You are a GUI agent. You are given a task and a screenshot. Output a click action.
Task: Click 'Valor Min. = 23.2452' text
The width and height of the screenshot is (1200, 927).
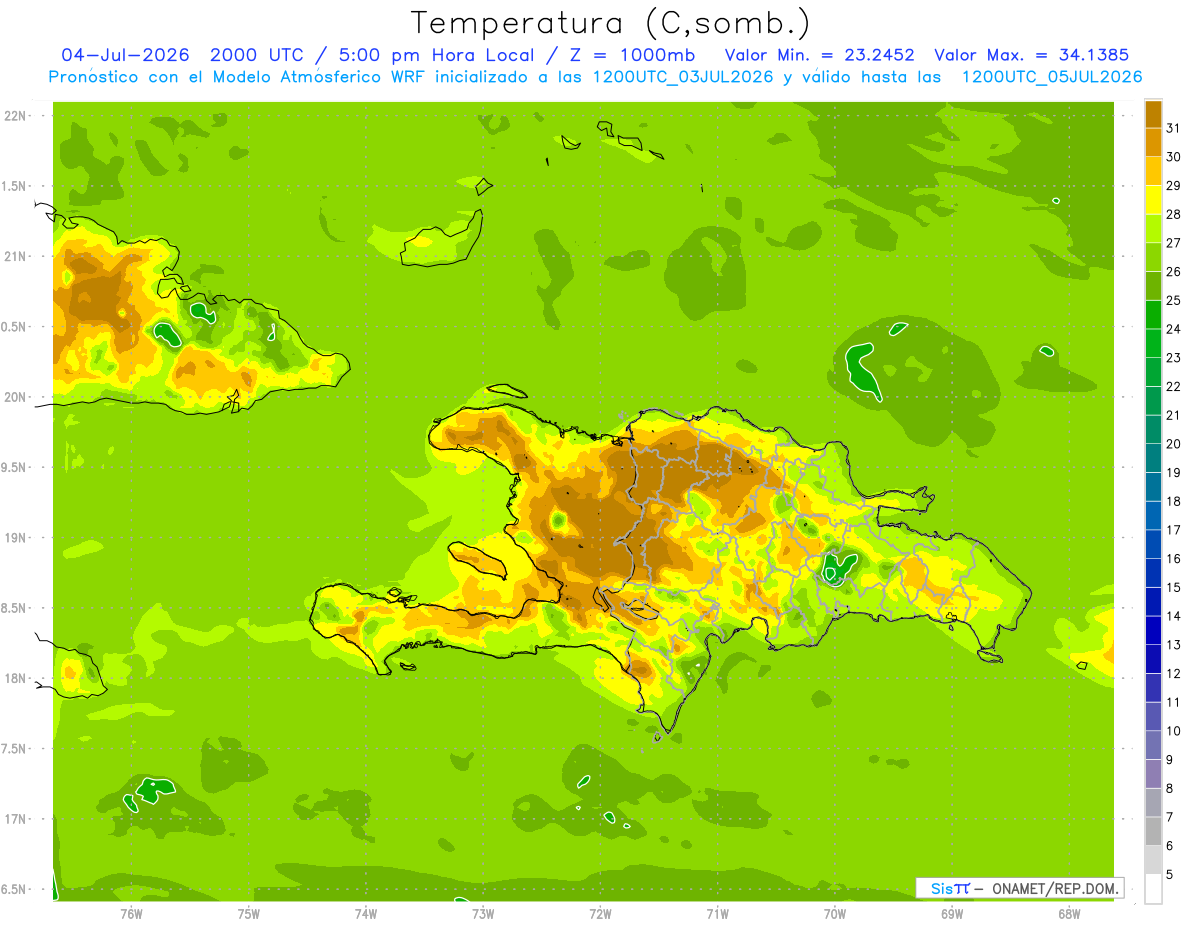click(x=819, y=55)
